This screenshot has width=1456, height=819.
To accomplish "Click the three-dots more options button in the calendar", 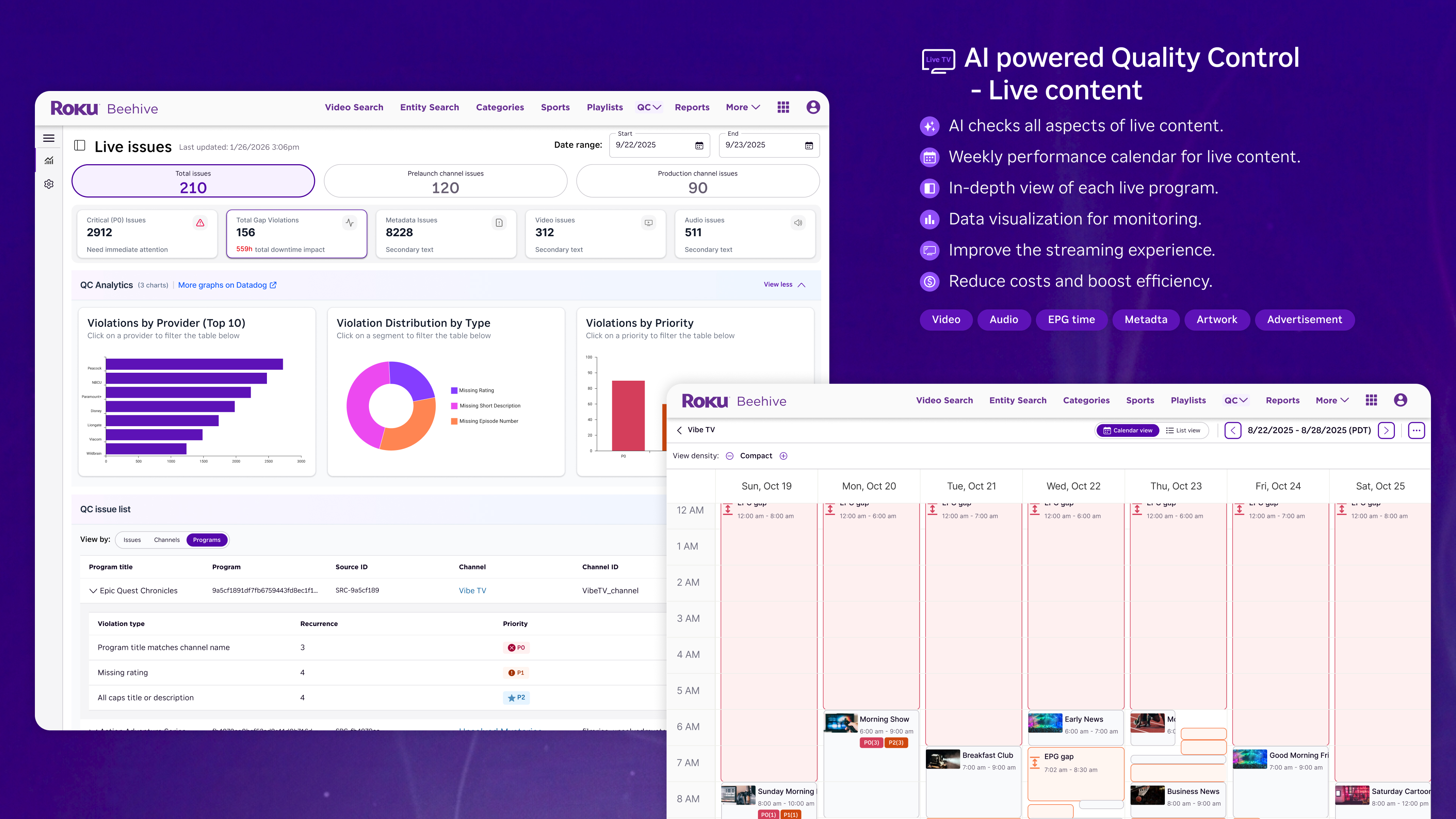I will click(x=1416, y=431).
